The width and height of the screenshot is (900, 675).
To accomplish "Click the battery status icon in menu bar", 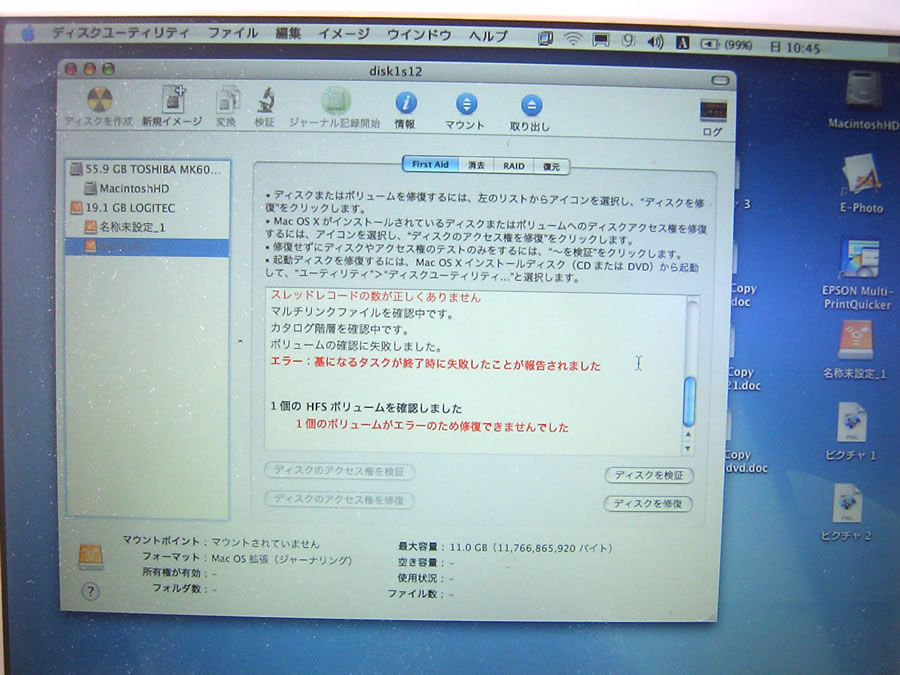I will [x=709, y=44].
